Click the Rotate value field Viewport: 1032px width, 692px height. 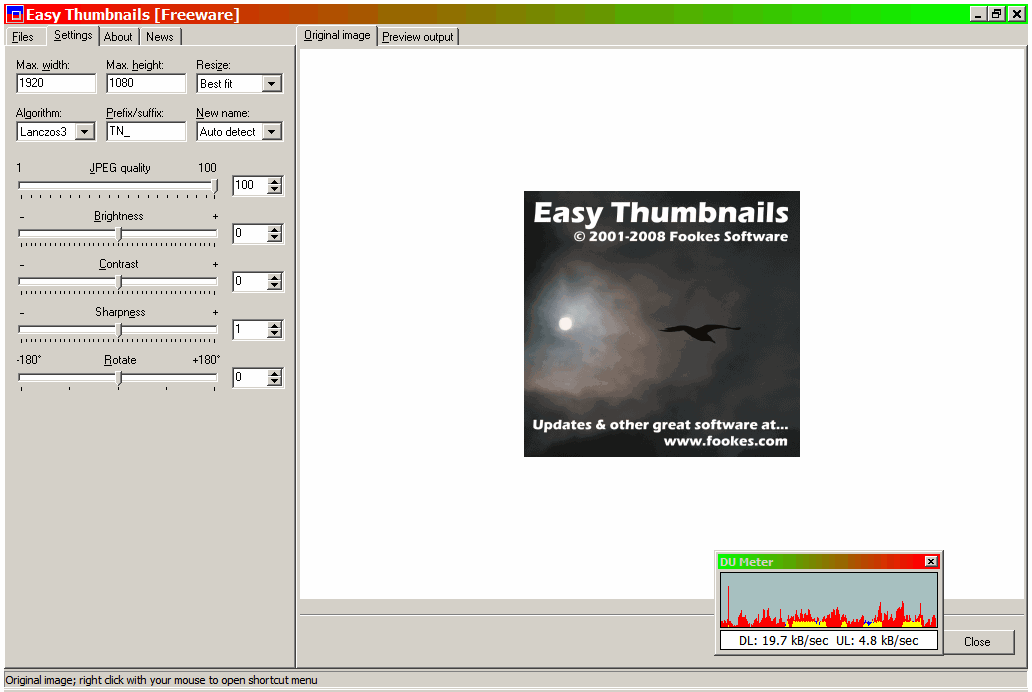tap(250, 378)
